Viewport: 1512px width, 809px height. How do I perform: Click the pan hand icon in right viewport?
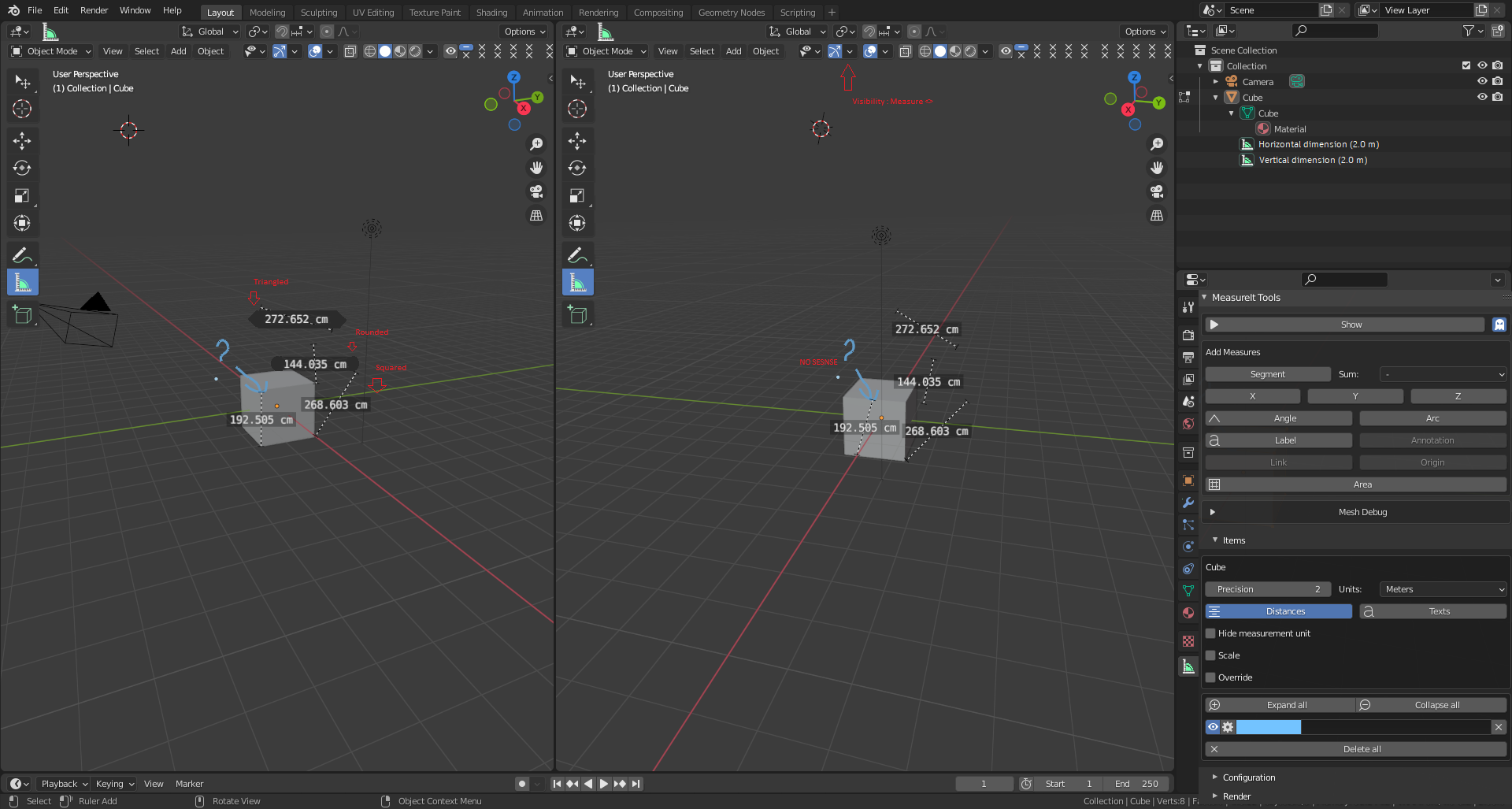(1157, 168)
